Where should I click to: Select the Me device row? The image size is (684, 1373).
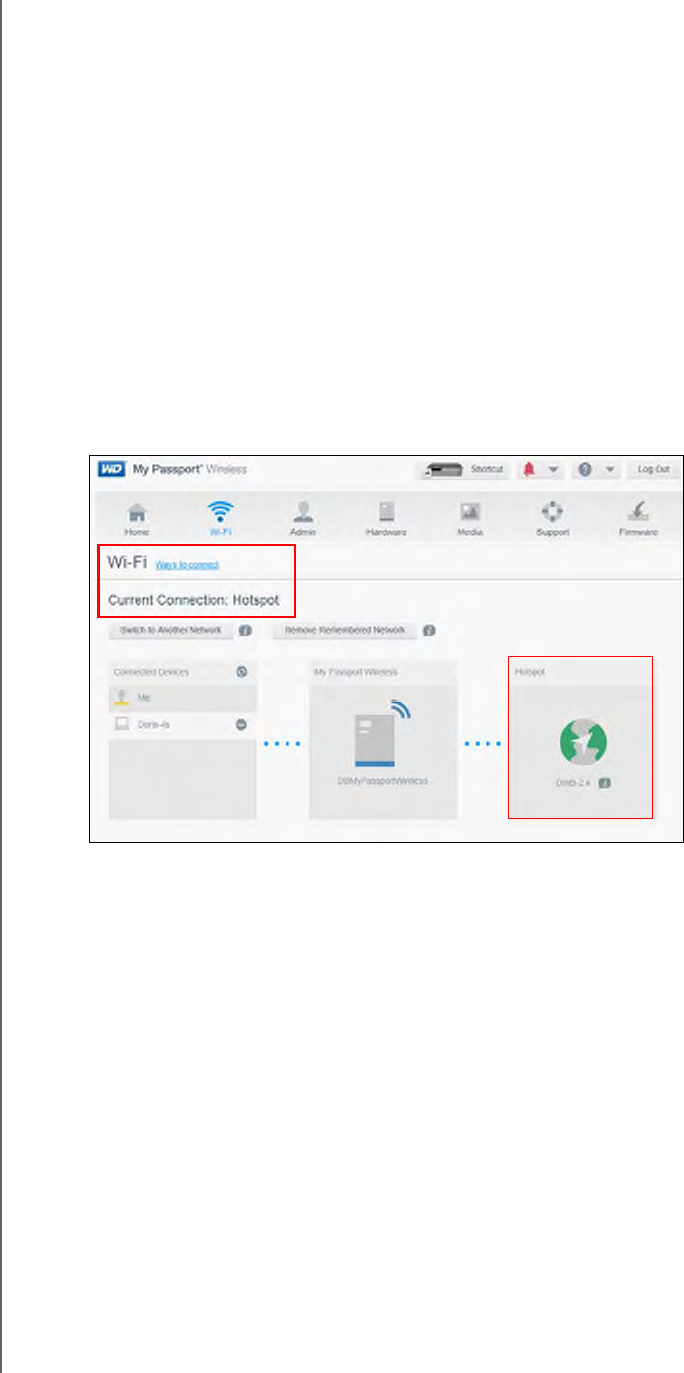pos(182,698)
